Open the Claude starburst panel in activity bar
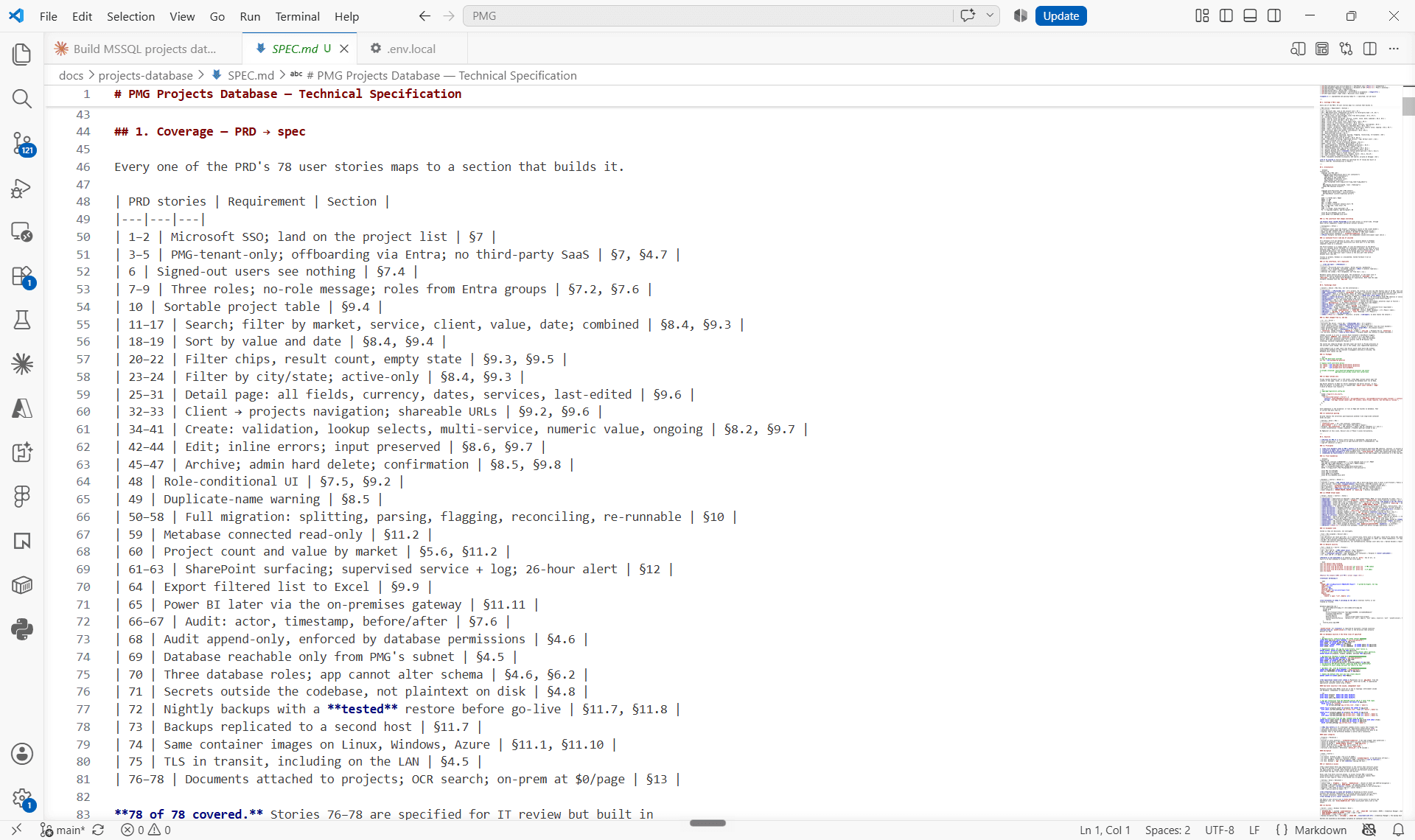The height and width of the screenshot is (840, 1415). pos(22,364)
